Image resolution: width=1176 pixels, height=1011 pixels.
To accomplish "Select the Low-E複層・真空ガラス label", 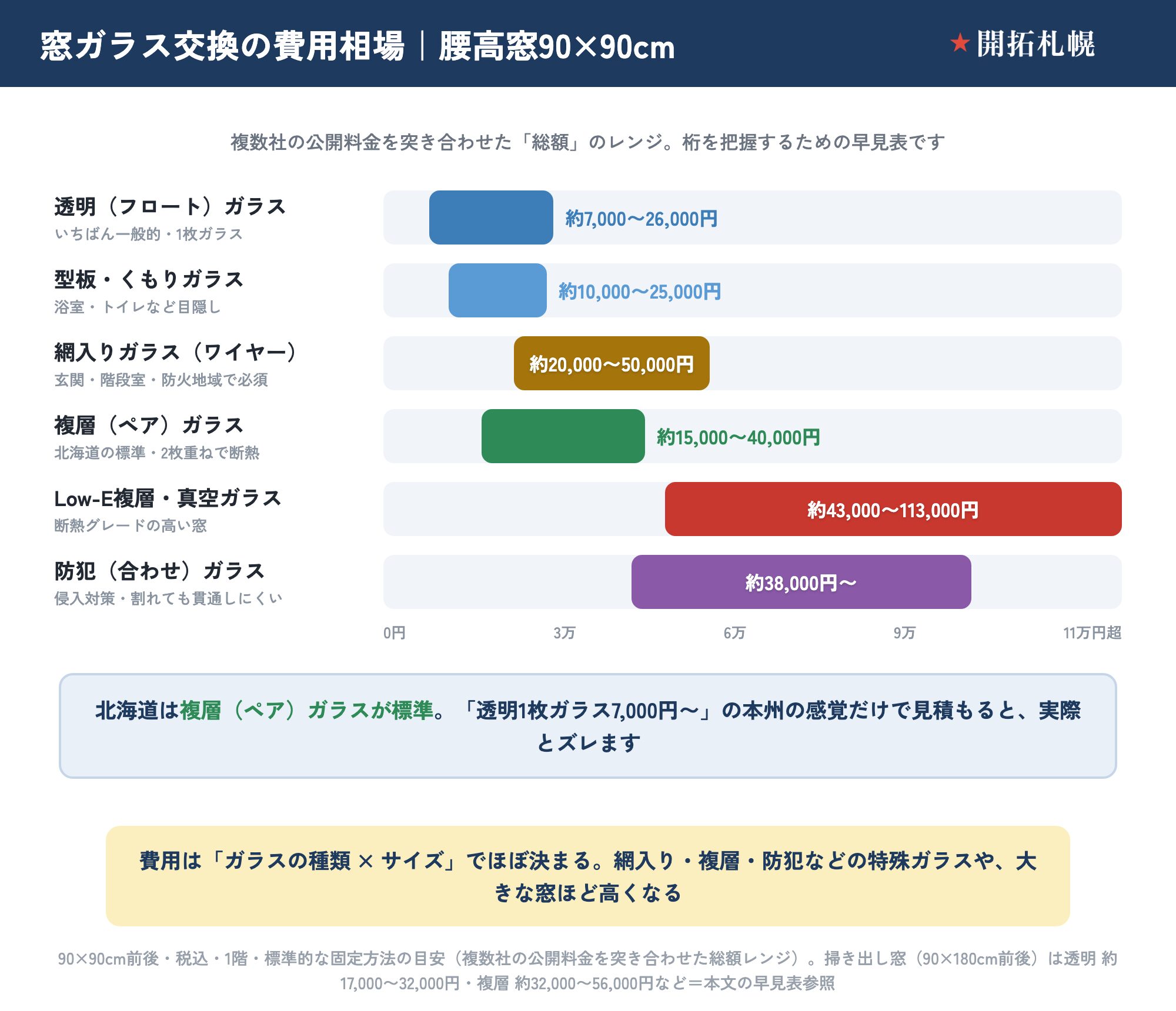I will tap(168, 498).
